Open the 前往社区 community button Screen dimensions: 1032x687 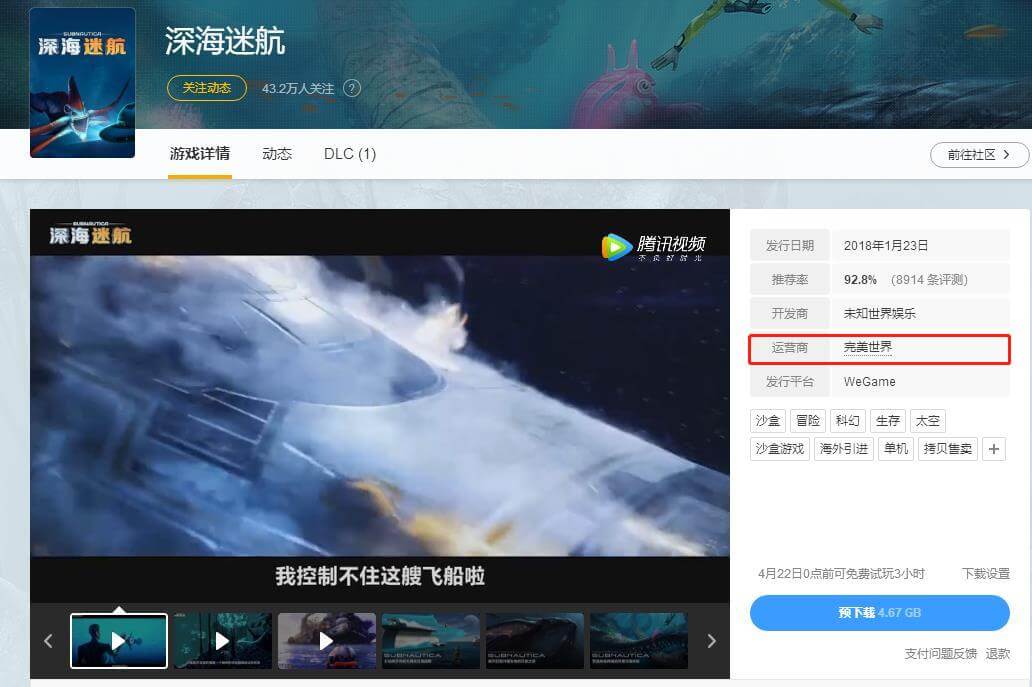click(x=979, y=155)
